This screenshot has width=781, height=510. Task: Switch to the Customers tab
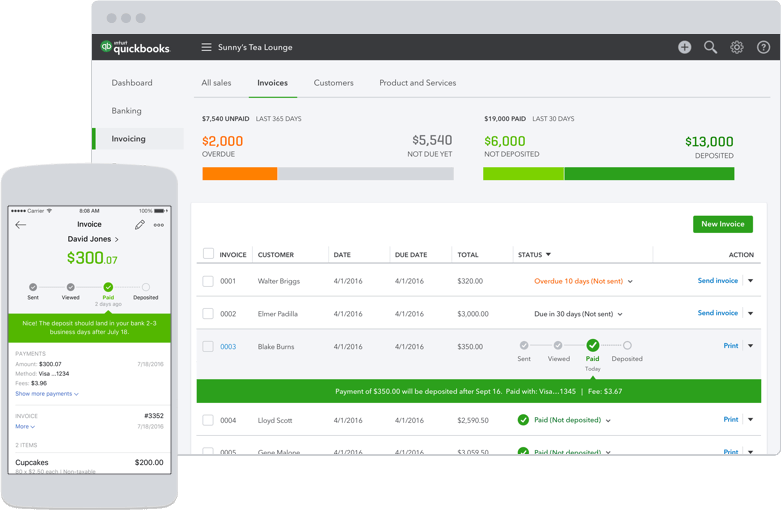[x=333, y=83]
